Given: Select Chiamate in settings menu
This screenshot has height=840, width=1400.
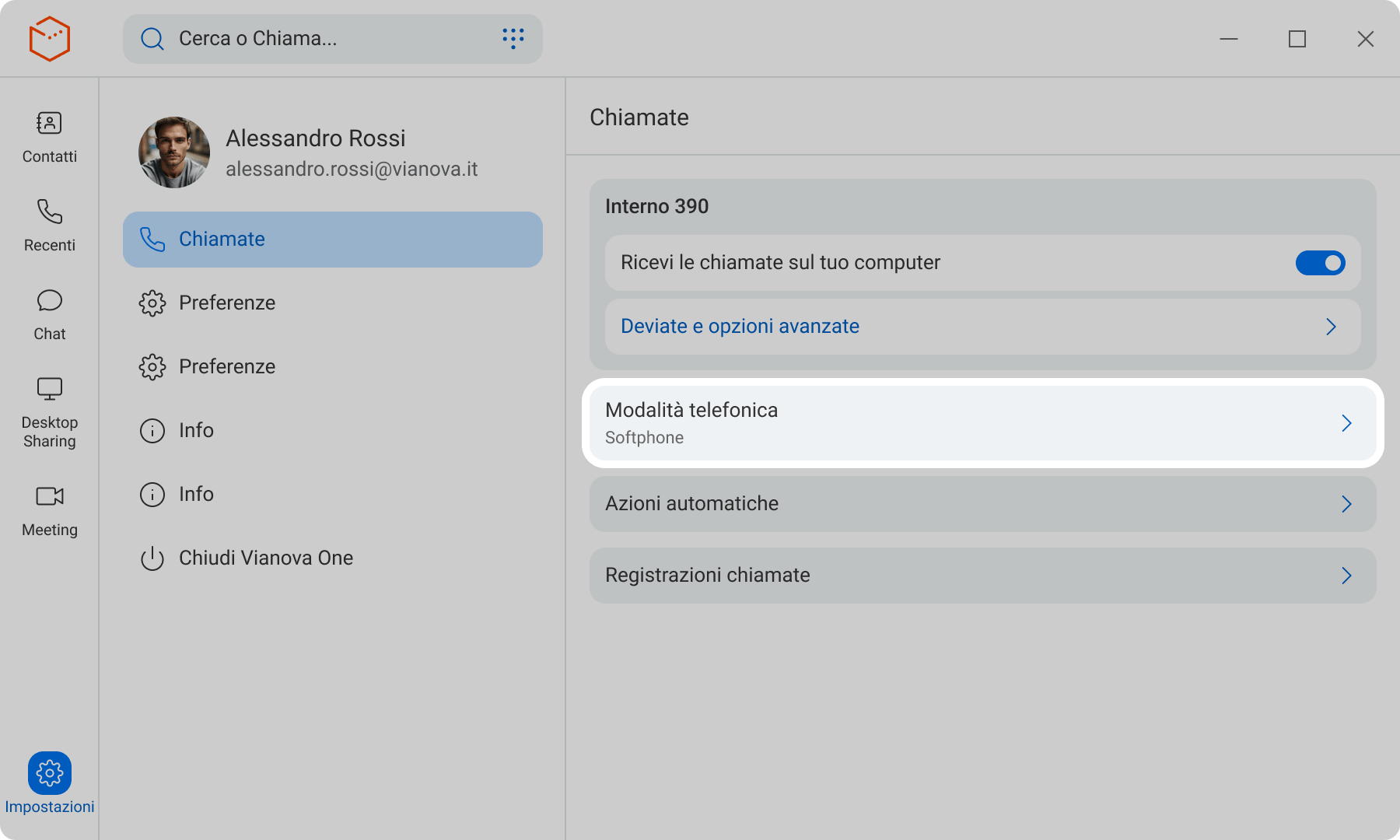Looking at the screenshot, I should pos(332,240).
